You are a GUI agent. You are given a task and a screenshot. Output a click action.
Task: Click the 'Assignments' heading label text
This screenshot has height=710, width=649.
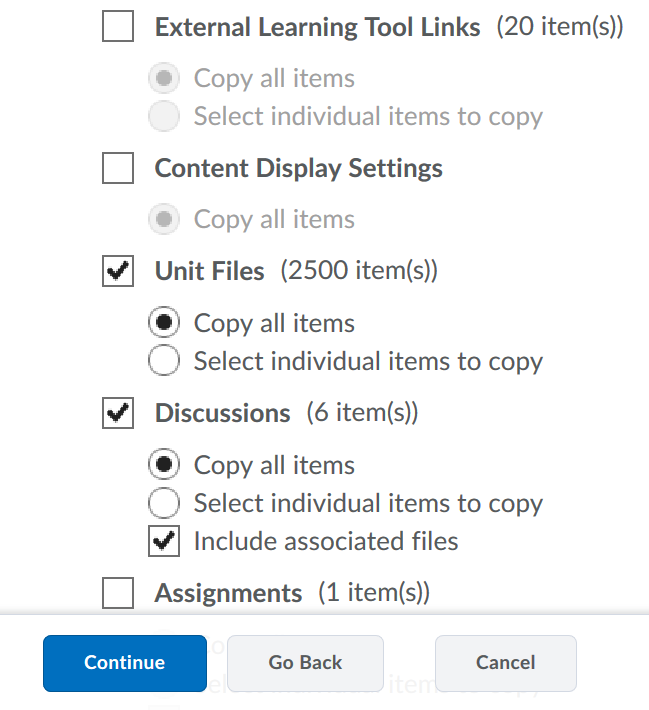point(228,593)
